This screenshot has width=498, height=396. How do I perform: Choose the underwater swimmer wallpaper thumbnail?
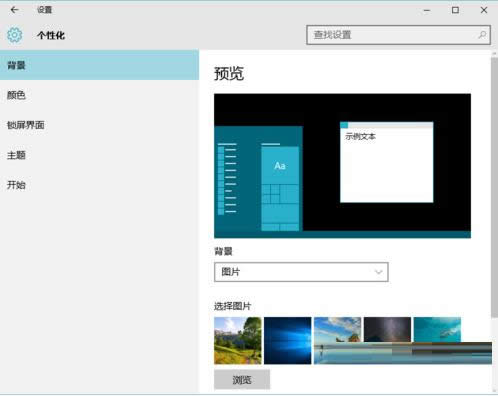point(437,330)
